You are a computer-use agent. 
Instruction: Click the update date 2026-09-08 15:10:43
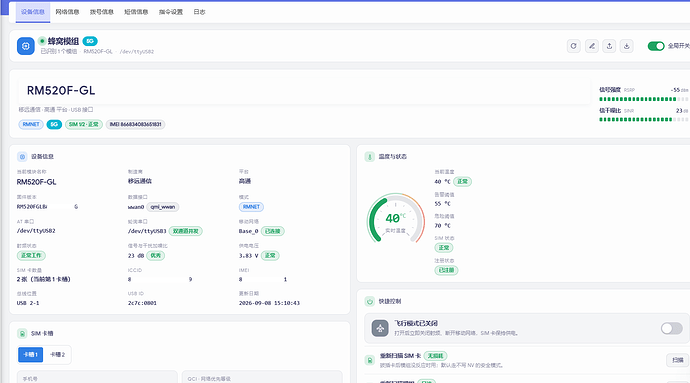click(x=269, y=303)
